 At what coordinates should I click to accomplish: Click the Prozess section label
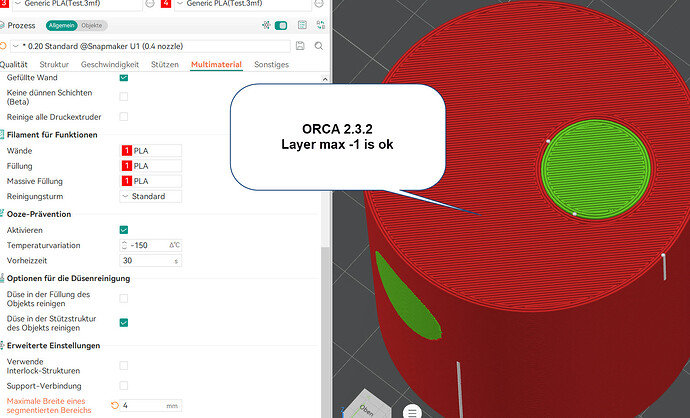[21, 26]
